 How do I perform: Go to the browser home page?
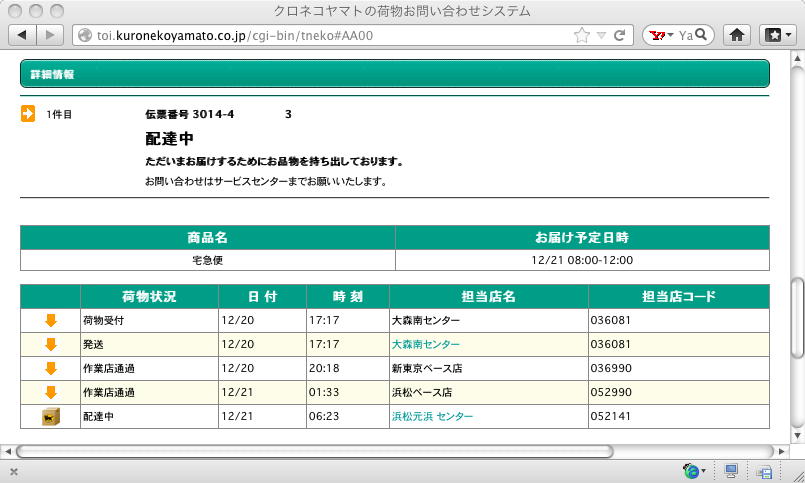coord(737,35)
